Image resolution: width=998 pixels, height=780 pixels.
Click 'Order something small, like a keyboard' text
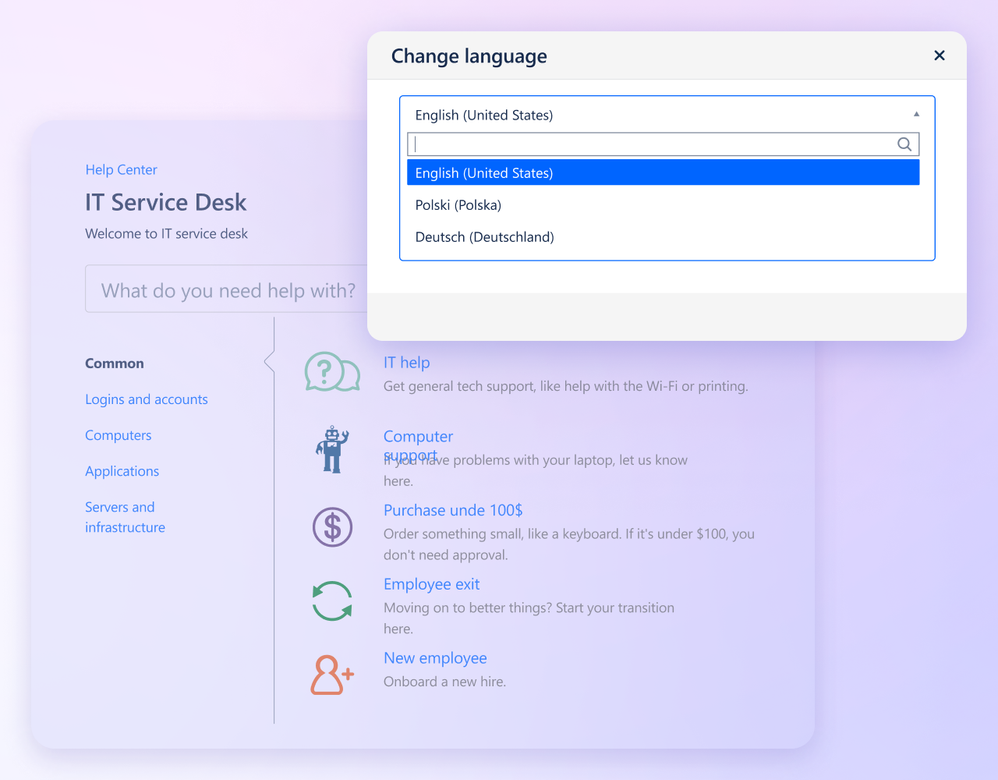tap(502, 534)
